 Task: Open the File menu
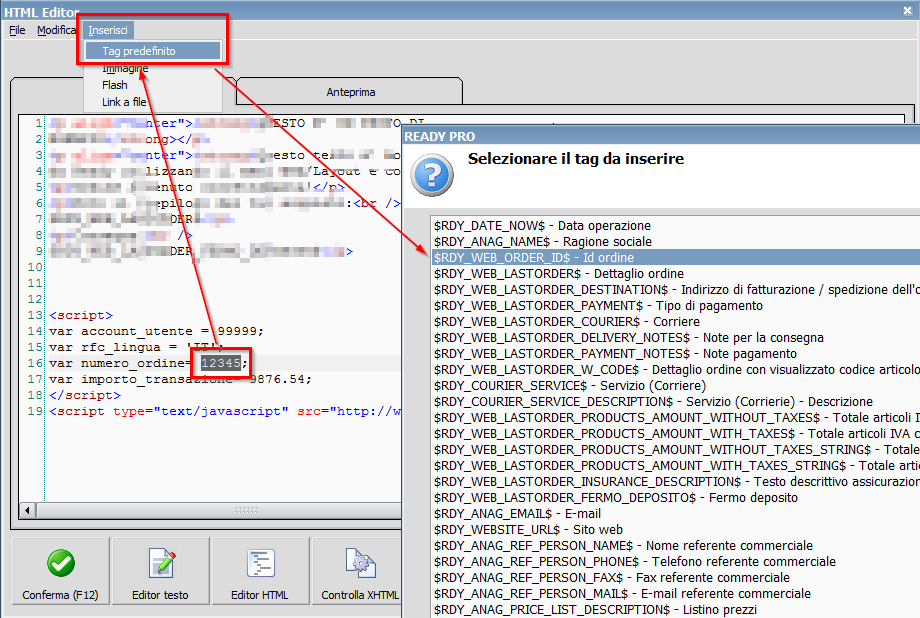click(x=17, y=30)
